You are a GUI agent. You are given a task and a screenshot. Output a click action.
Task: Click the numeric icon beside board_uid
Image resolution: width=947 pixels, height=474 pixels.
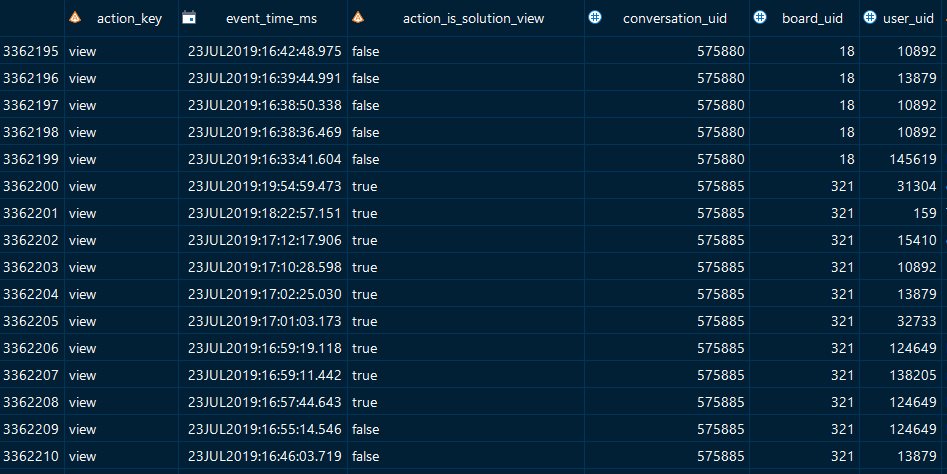[759, 18]
